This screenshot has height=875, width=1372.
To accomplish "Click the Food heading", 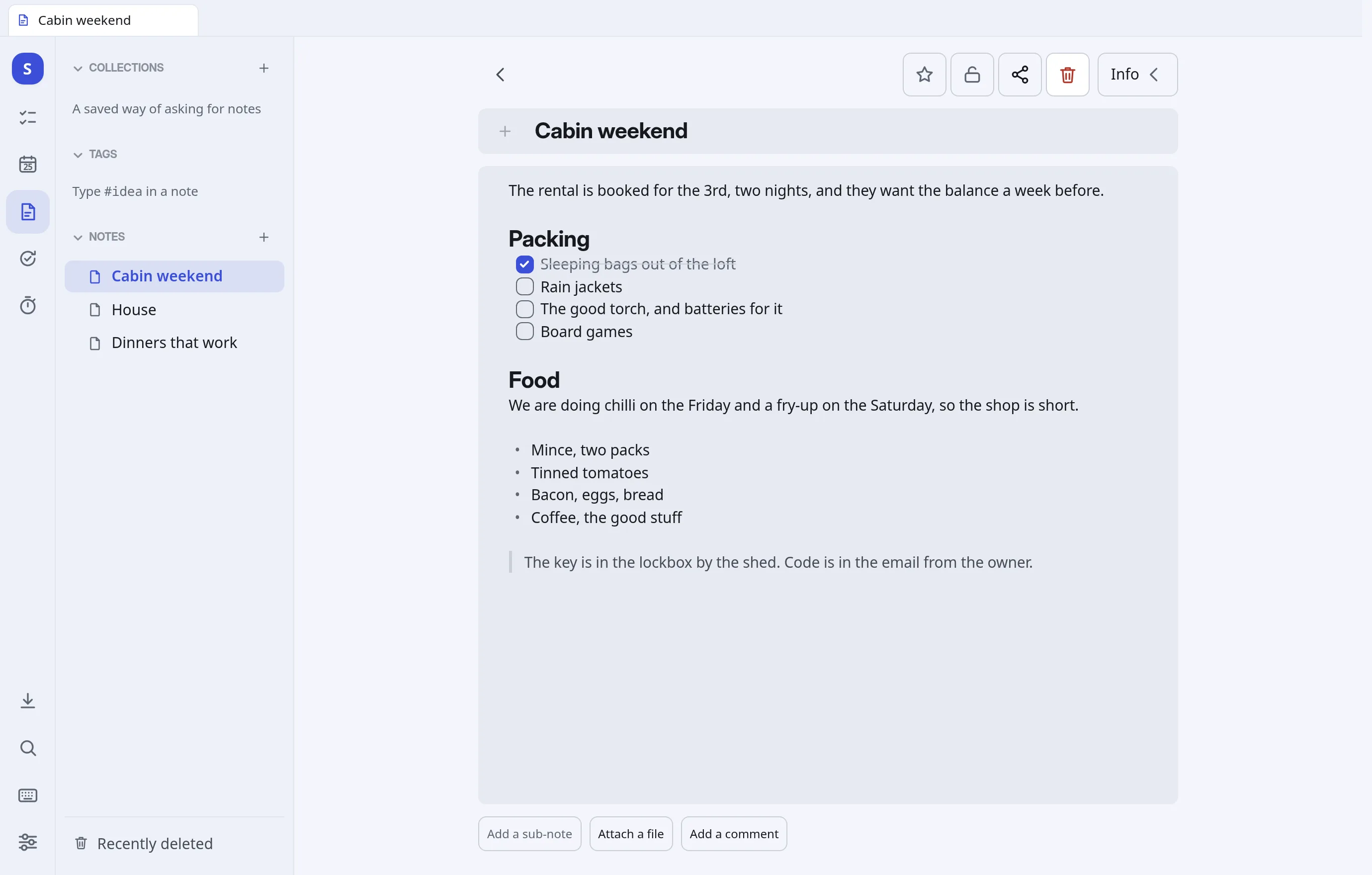I will [x=534, y=380].
